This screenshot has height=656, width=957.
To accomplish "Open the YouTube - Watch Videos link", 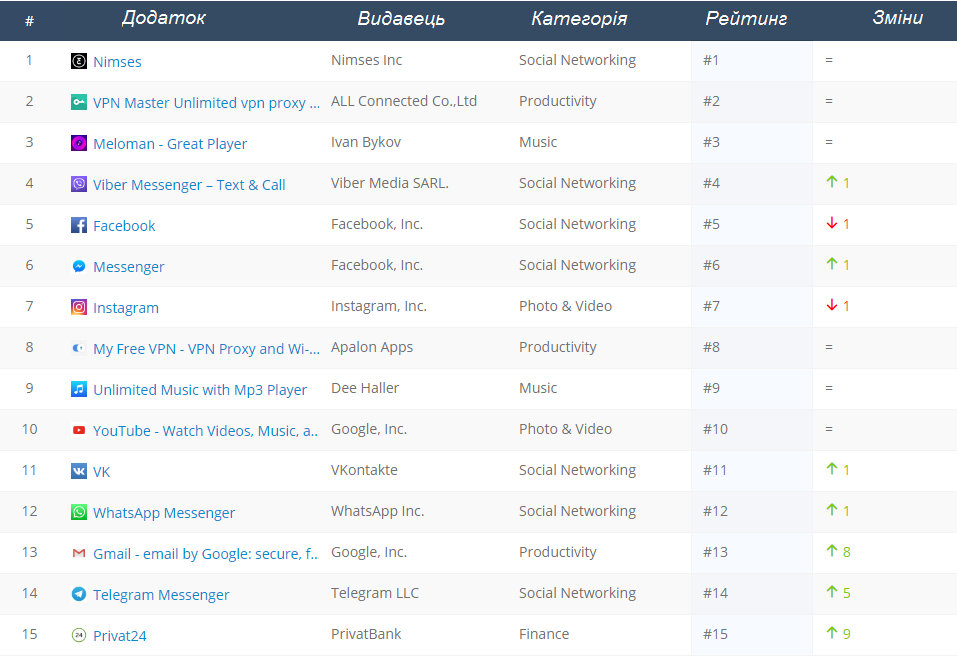I will point(206,431).
